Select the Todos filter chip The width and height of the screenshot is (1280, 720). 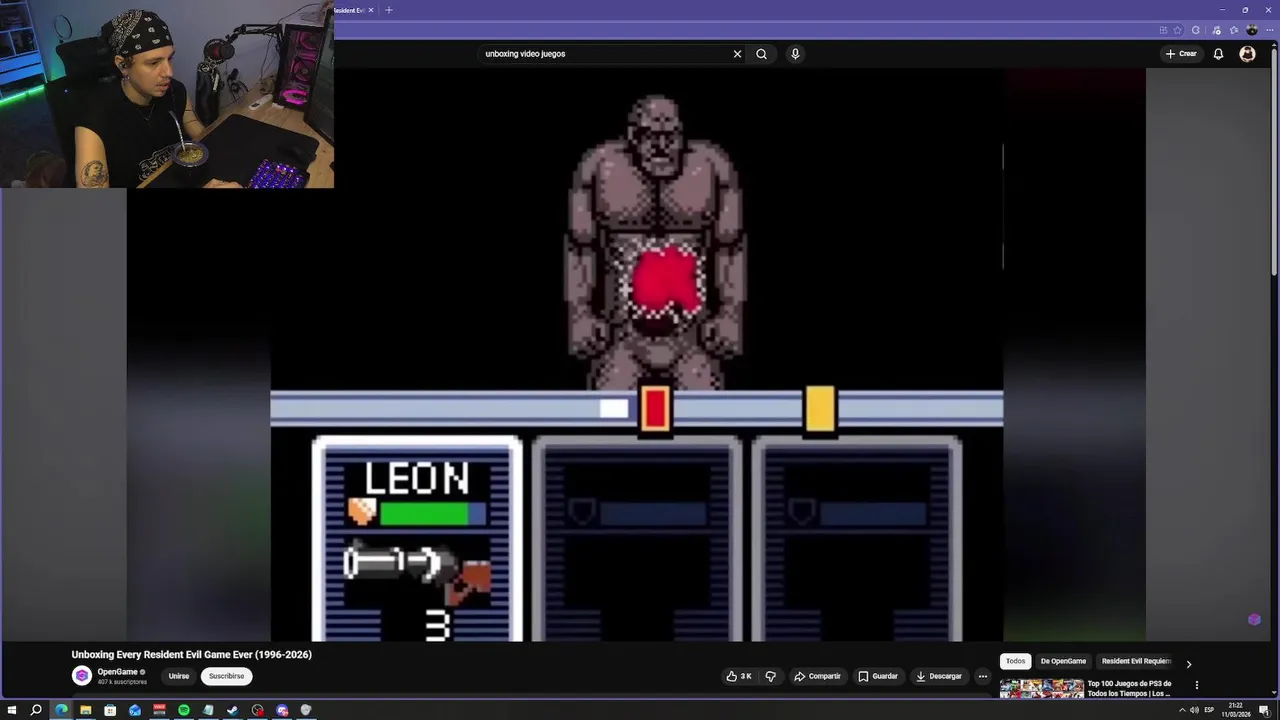(x=1015, y=661)
